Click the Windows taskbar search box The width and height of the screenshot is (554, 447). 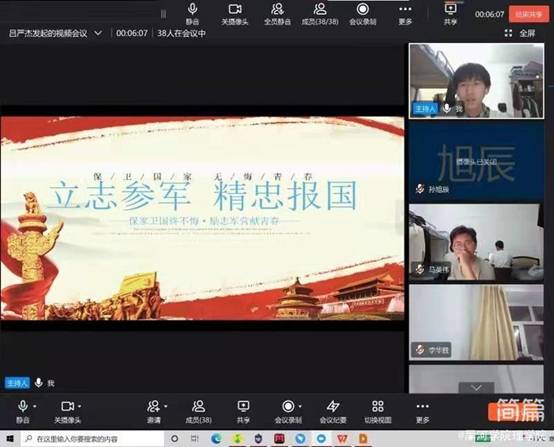coord(93,439)
